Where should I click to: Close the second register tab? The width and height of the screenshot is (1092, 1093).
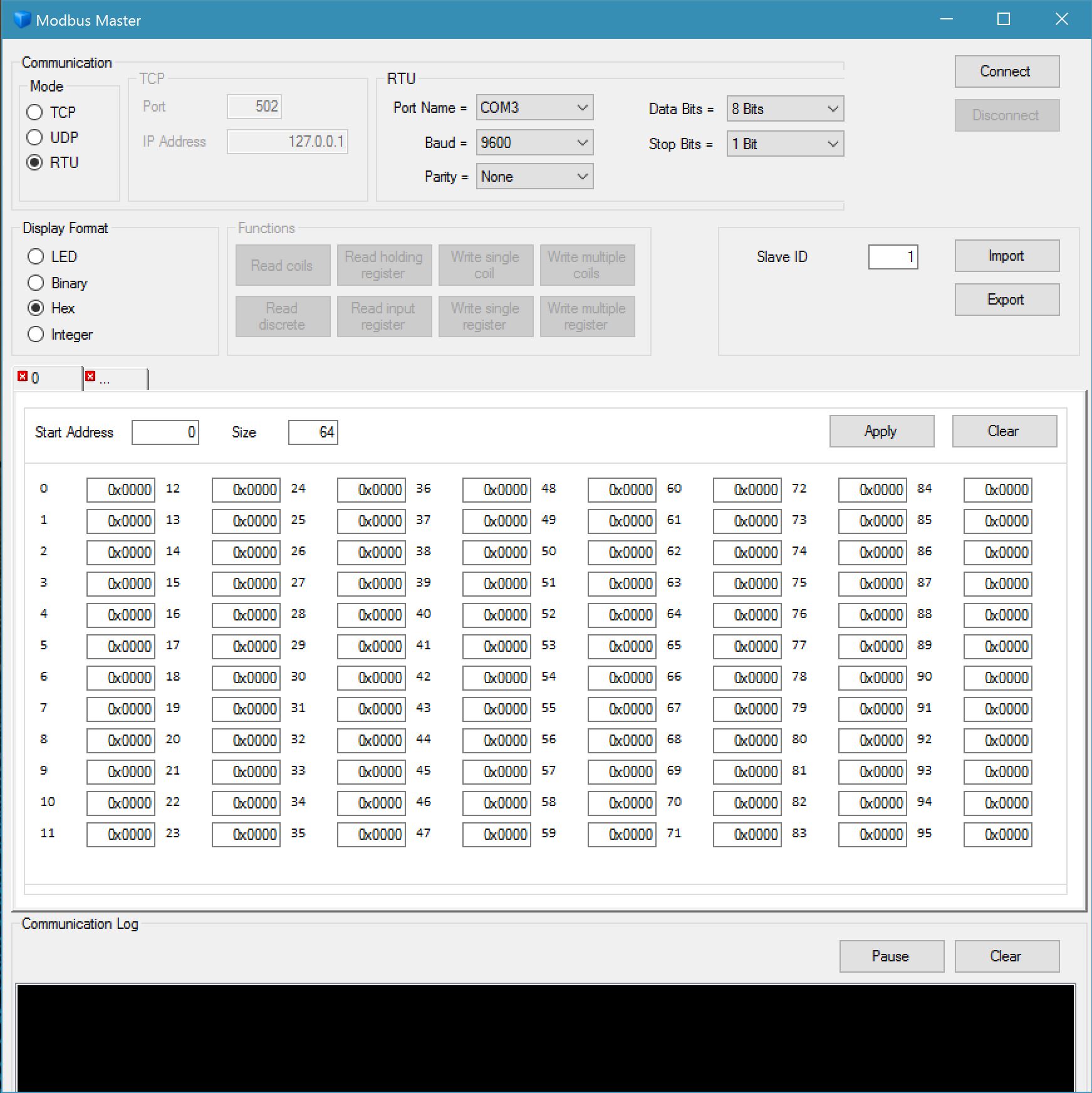91,376
